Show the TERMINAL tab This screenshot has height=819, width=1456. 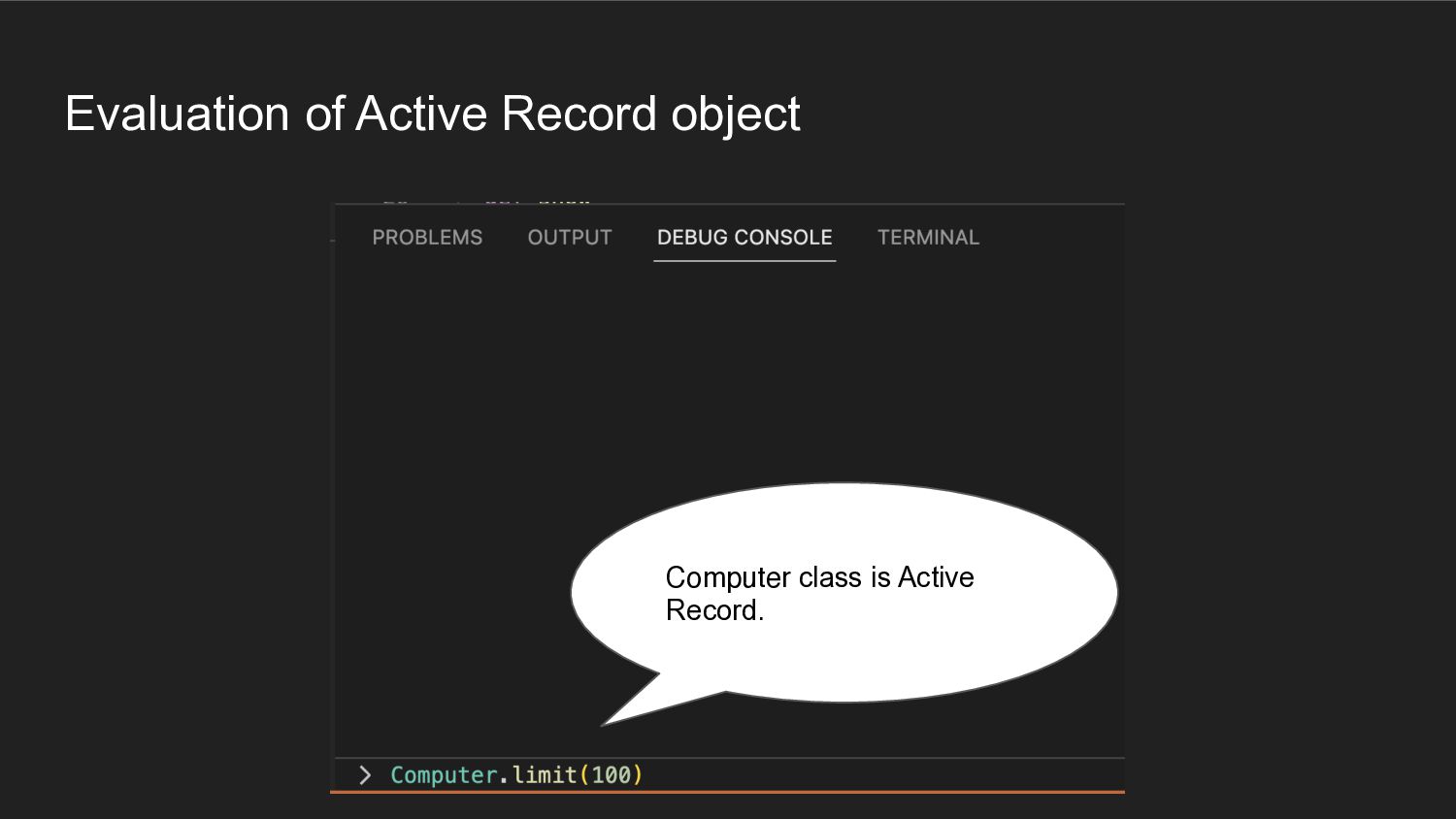coord(928,238)
